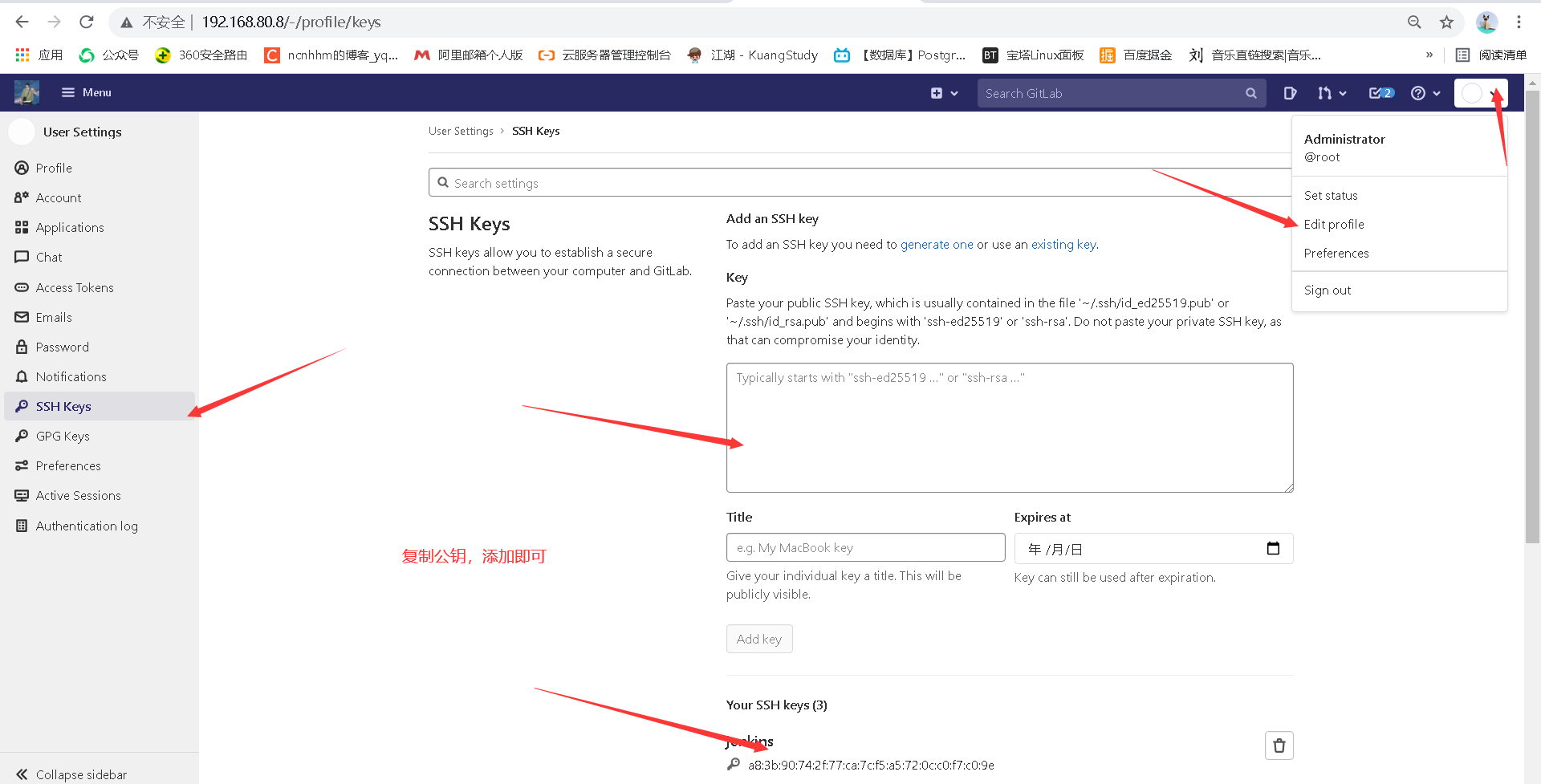Open Password settings
Screen dimensions: 1541x784
62,347
